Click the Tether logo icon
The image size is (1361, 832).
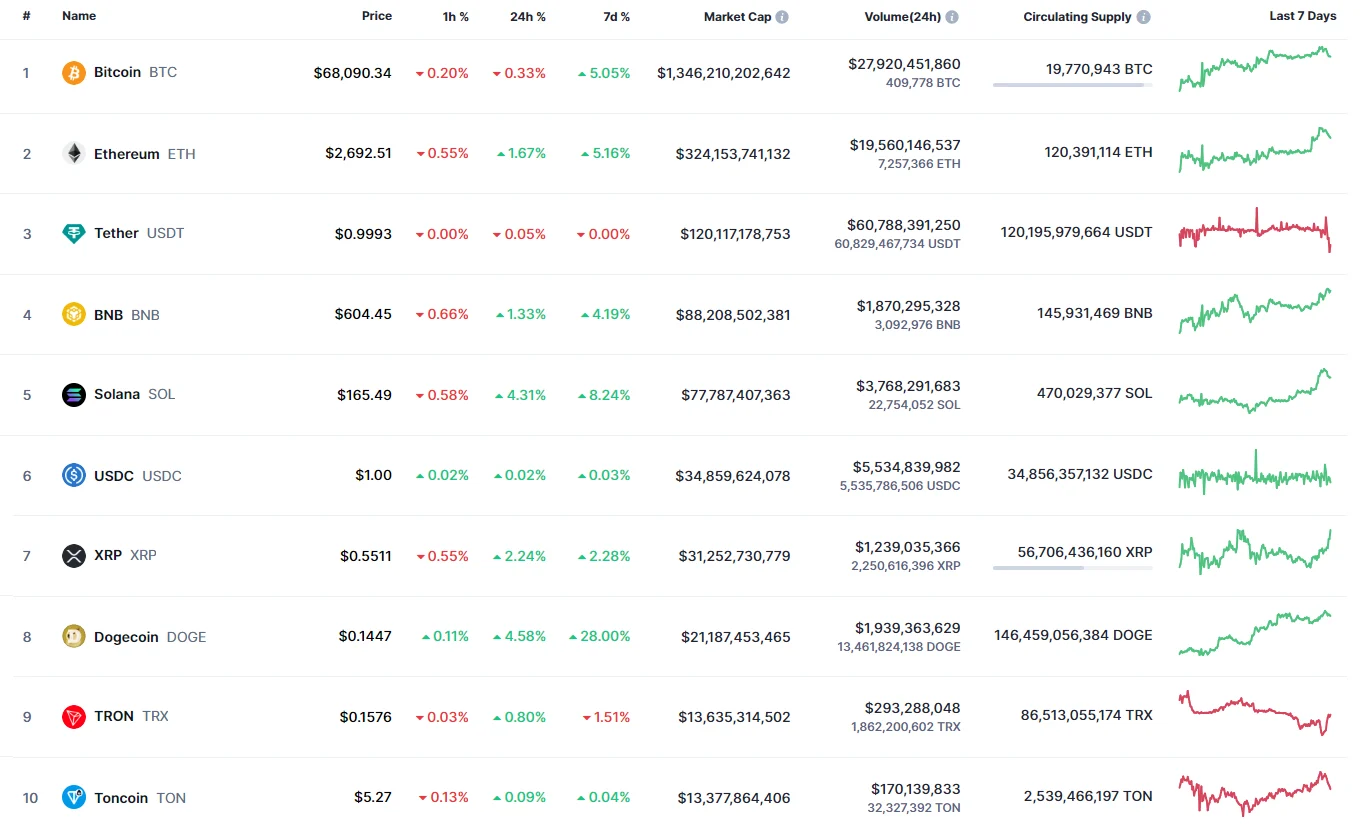(x=74, y=234)
